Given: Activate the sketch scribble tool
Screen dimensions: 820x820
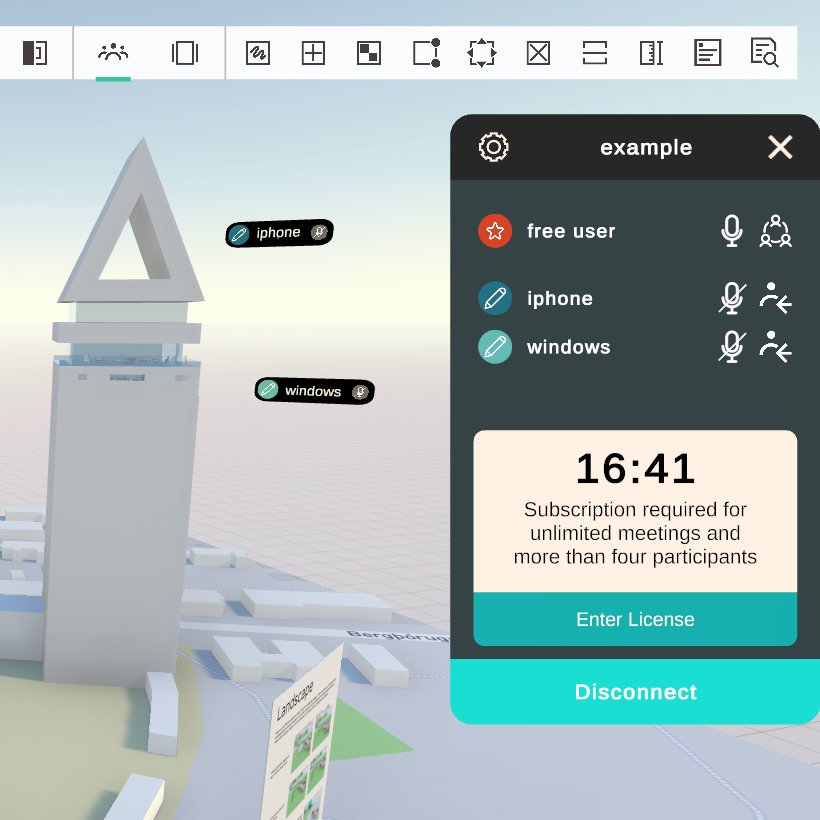Looking at the screenshot, I should (258, 53).
